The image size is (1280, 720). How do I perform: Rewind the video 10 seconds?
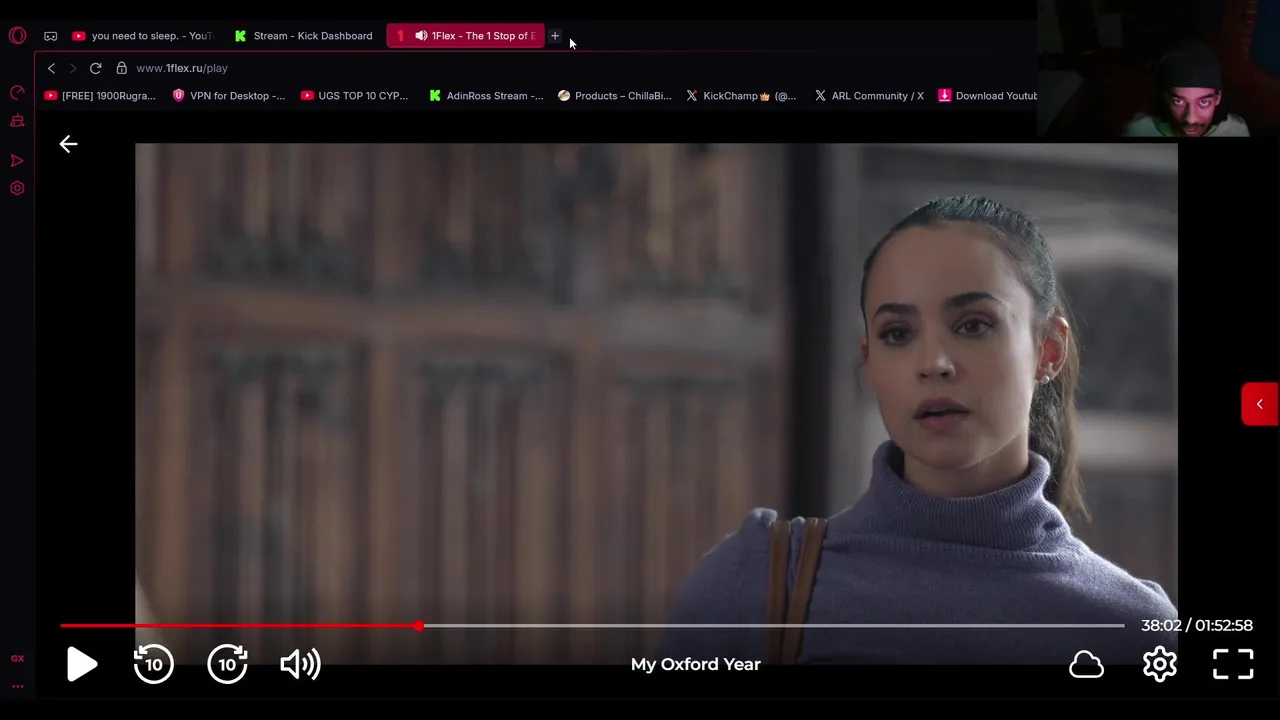click(x=154, y=664)
